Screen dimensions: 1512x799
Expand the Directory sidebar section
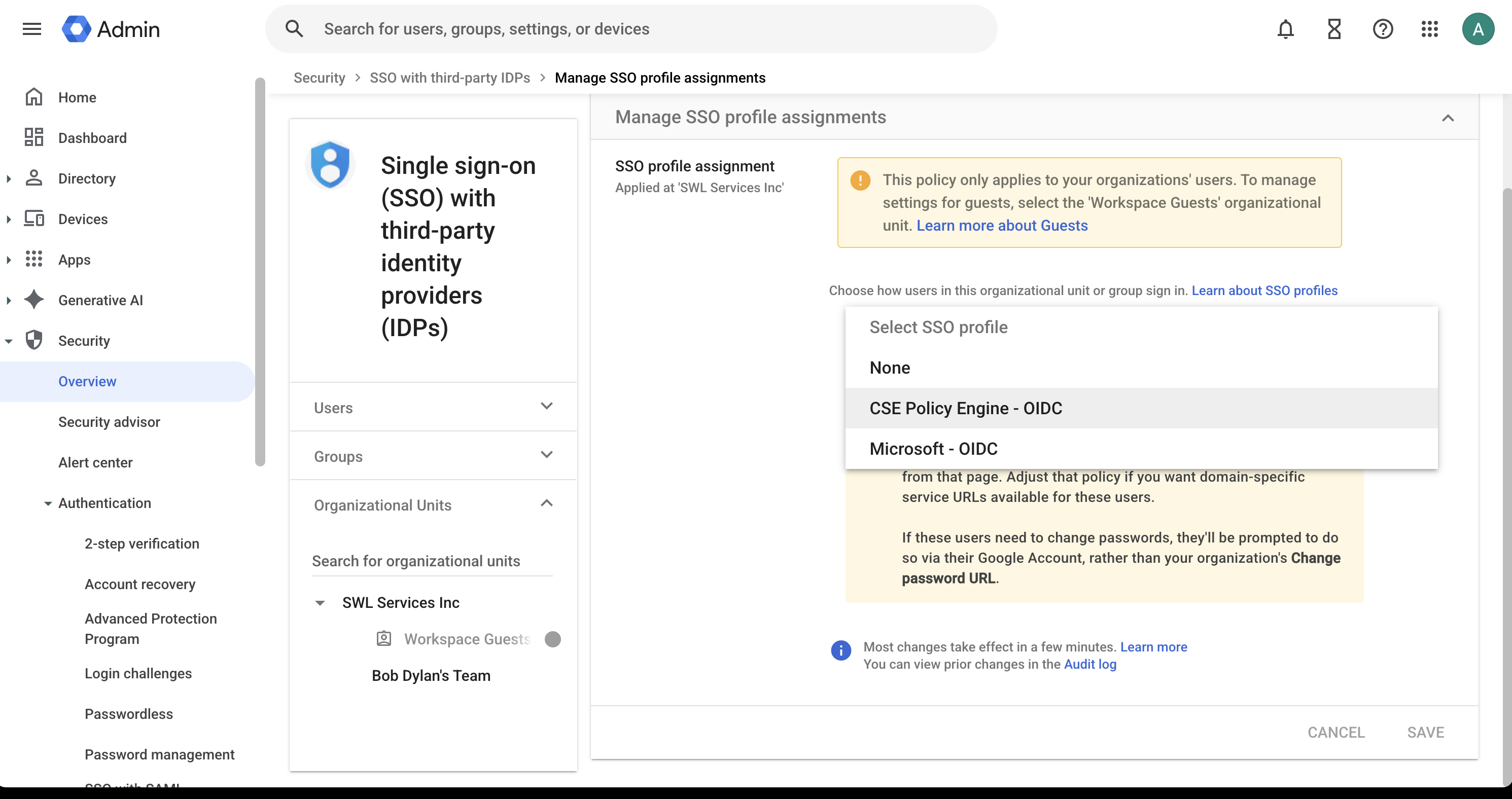[x=9, y=178]
